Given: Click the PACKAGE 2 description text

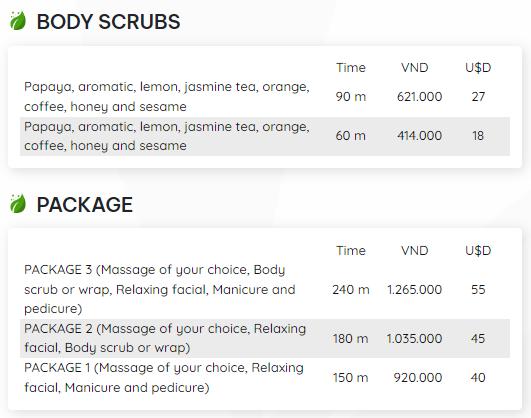Looking at the screenshot, I should 165,338.
